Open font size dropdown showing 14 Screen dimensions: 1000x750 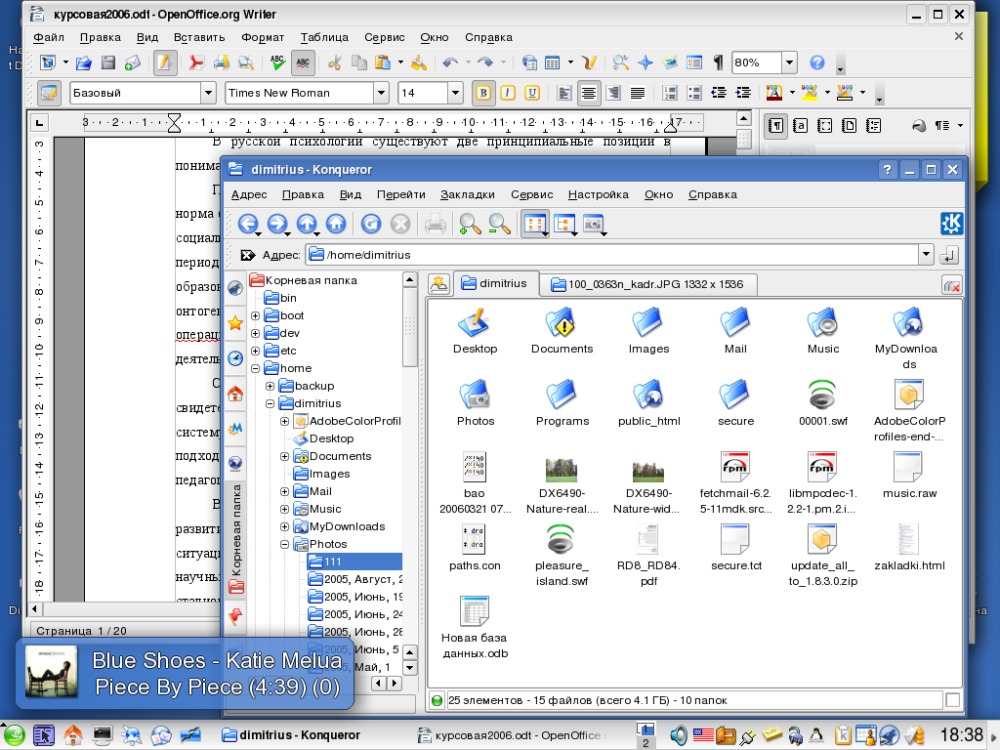coord(455,93)
